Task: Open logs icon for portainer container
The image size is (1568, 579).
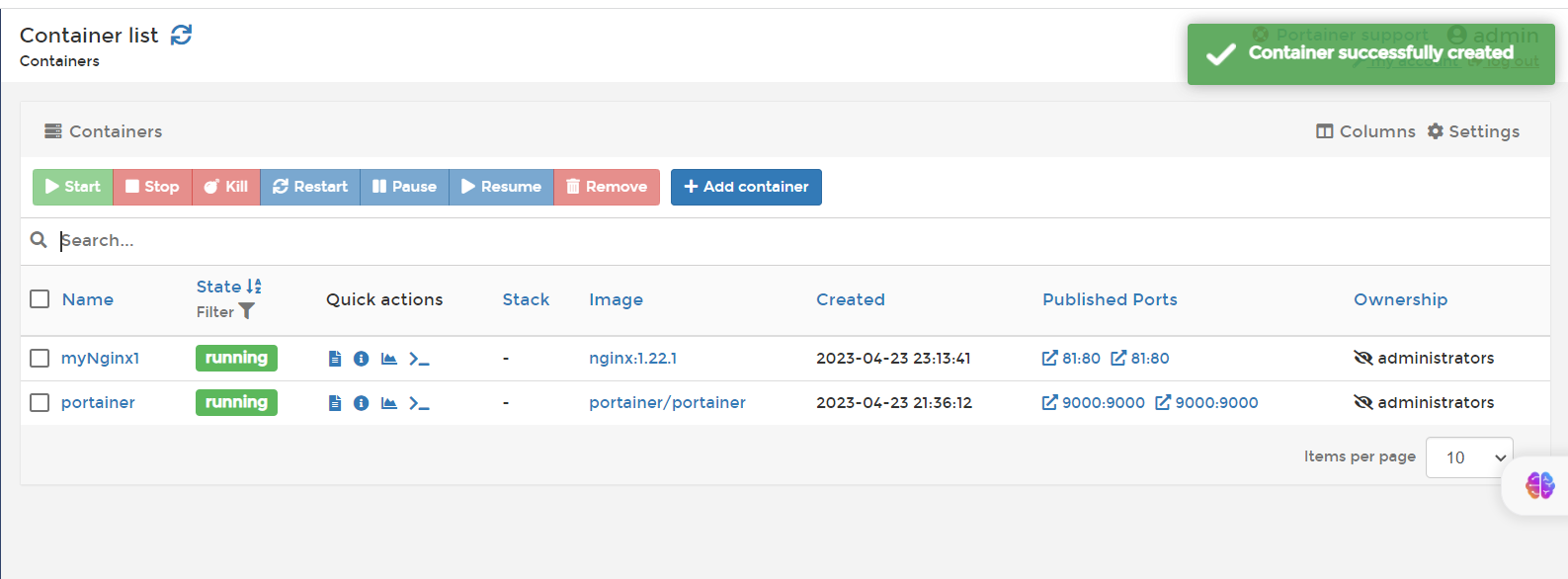Action: (x=335, y=403)
